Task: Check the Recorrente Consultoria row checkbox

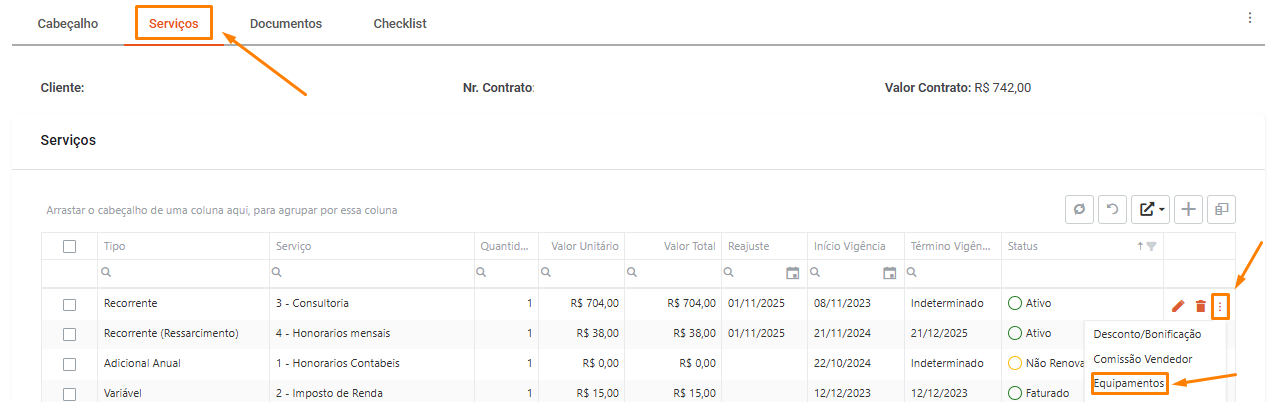Action: coord(70,304)
